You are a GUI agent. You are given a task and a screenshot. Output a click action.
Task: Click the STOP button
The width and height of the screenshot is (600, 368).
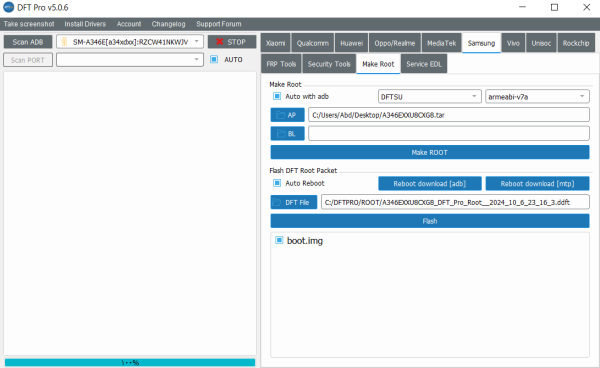[232, 42]
